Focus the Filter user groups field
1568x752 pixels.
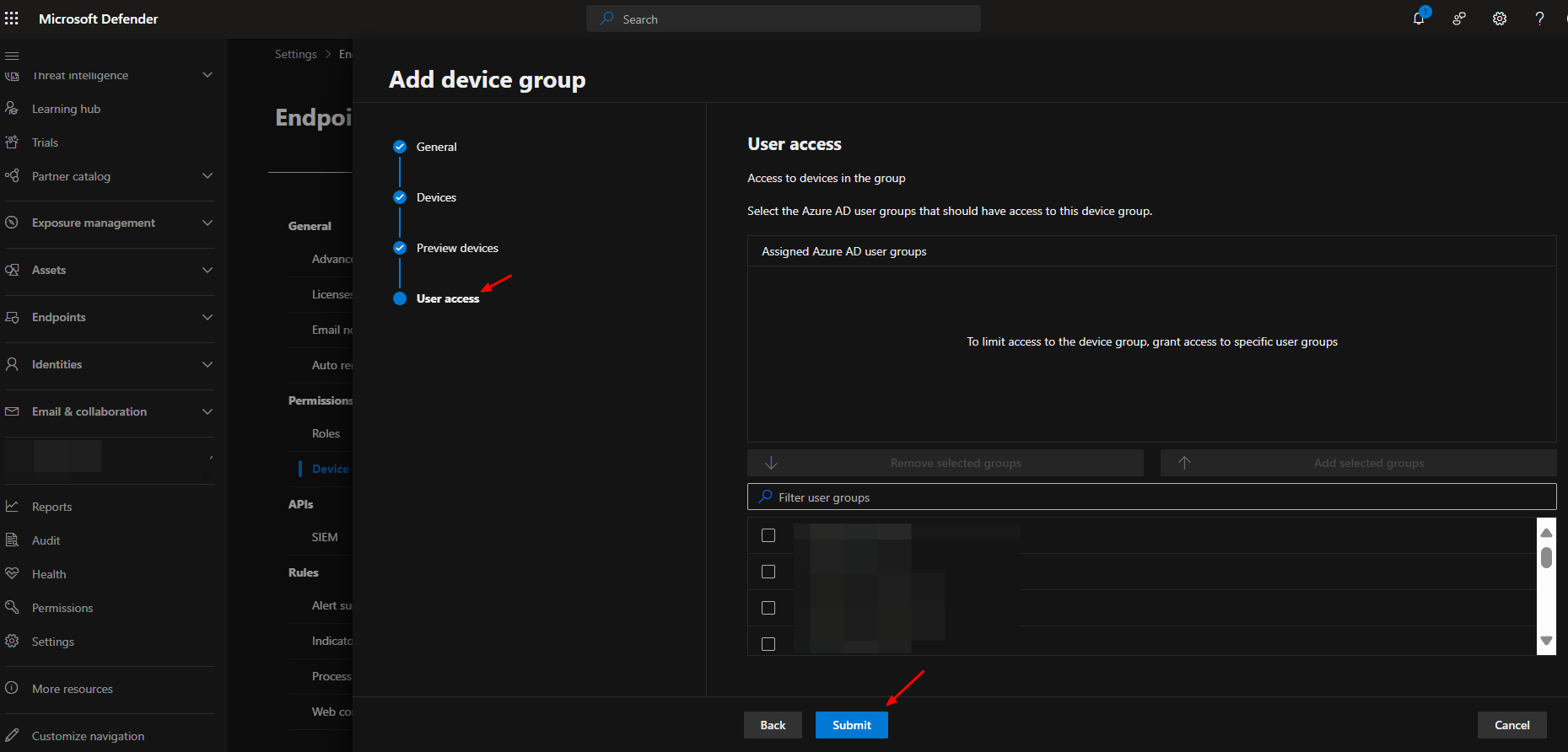click(x=1152, y=497)
